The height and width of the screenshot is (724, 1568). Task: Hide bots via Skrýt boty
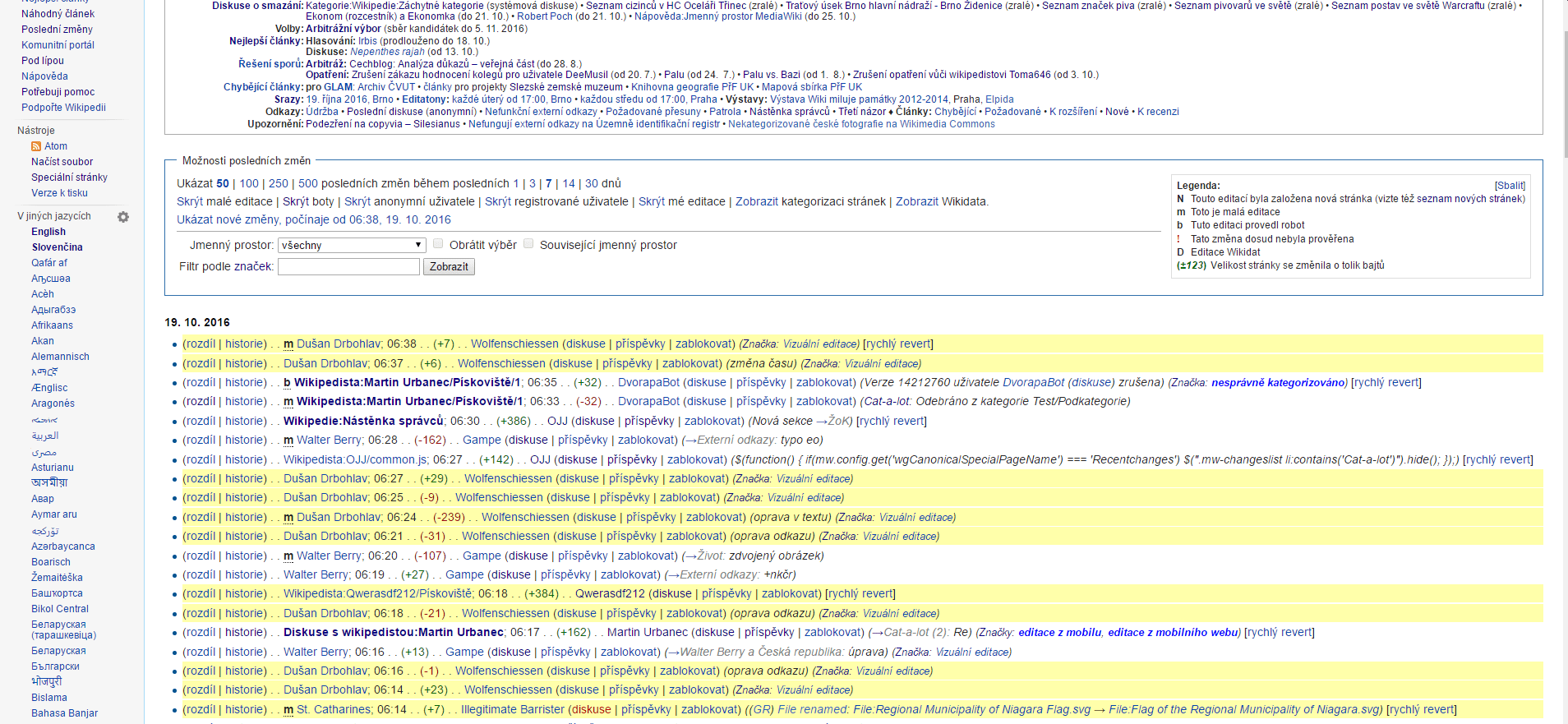point(296,201)
